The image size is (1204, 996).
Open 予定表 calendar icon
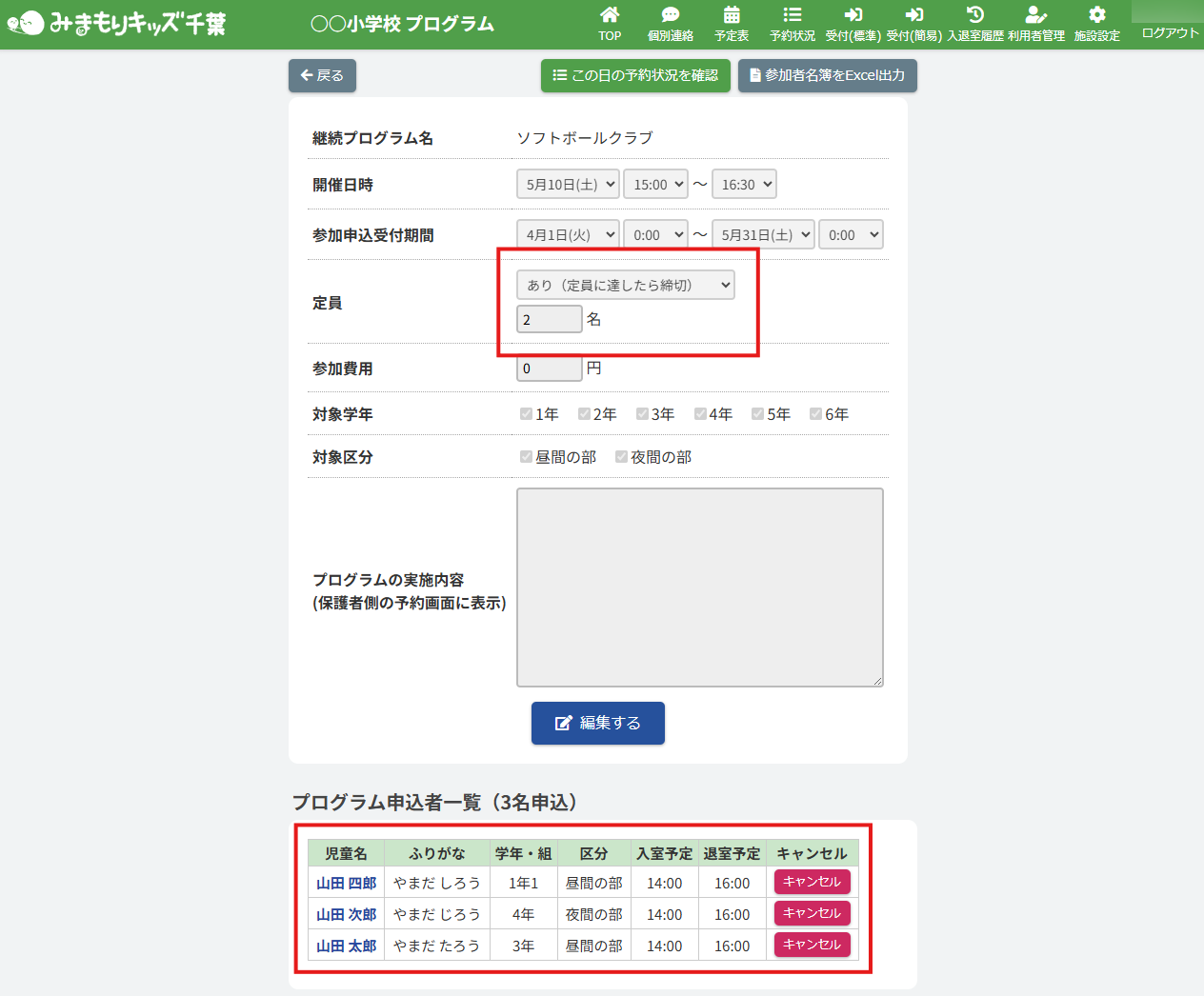tap(732, 15)
